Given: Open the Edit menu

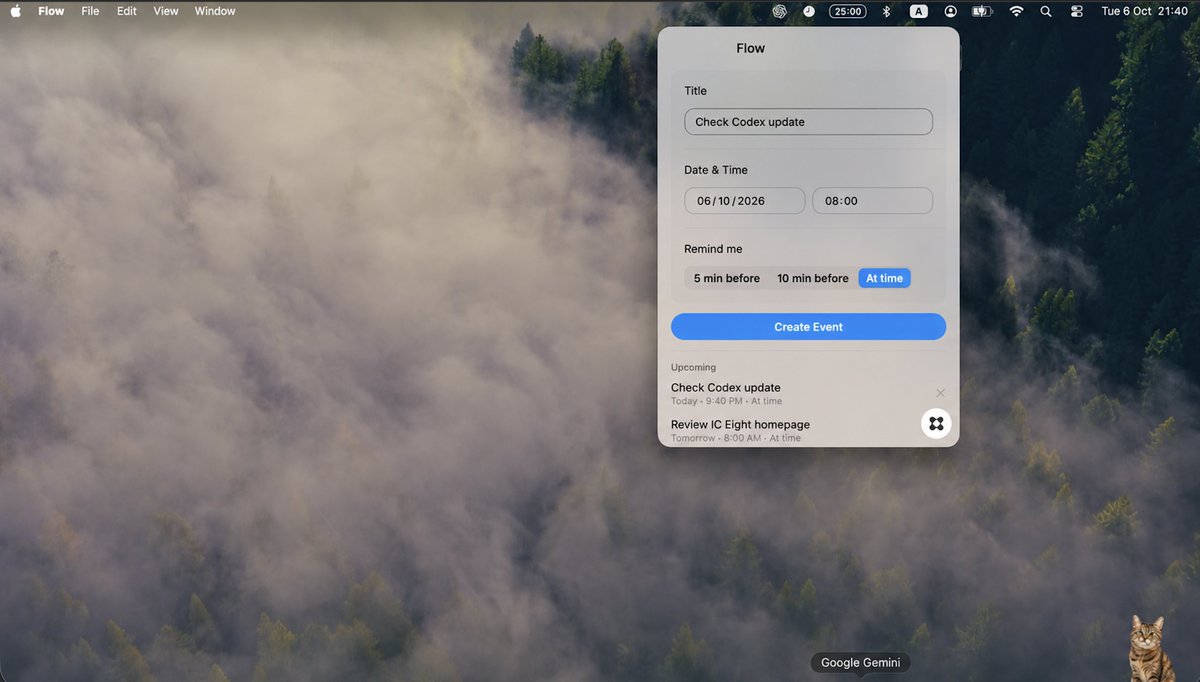Looking at the screenshot, I should [x=127, y=11].
